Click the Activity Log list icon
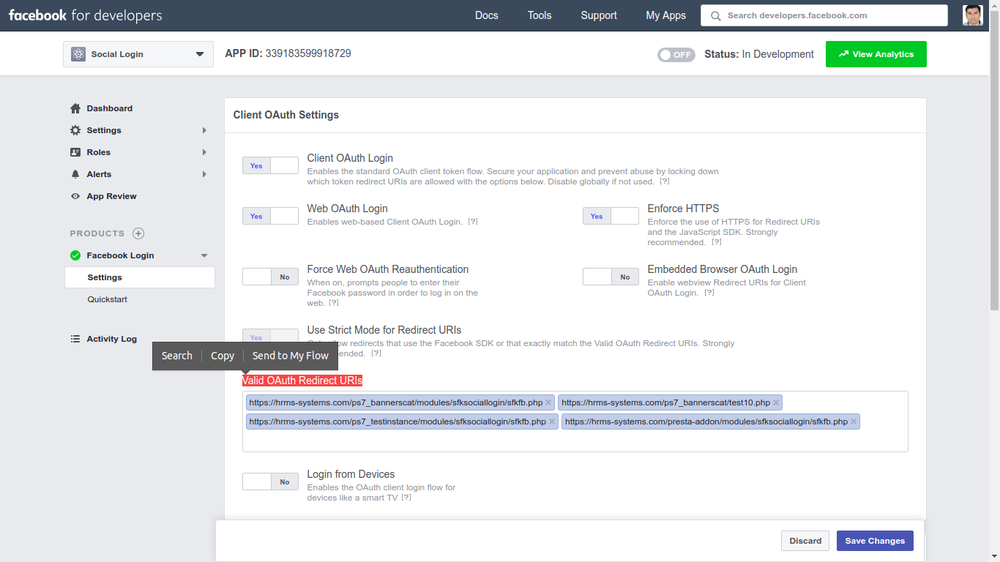The width and height of the screenshot is (1000, 562). pyautogui.click(x=75, y=339)
